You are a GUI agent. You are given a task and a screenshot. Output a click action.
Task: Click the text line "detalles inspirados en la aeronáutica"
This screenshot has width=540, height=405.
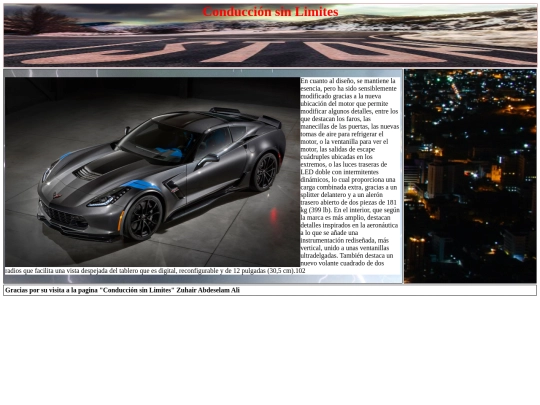point(349,225)
